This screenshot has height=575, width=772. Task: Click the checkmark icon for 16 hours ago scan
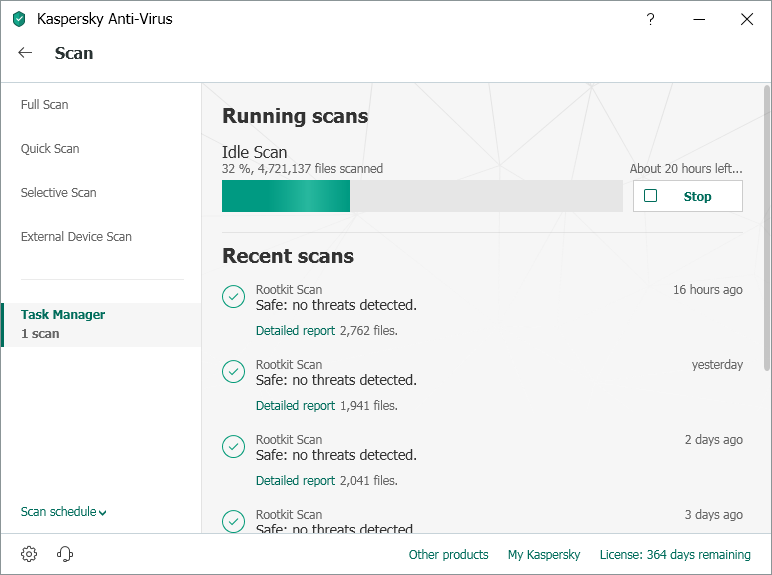click(233, 296)
